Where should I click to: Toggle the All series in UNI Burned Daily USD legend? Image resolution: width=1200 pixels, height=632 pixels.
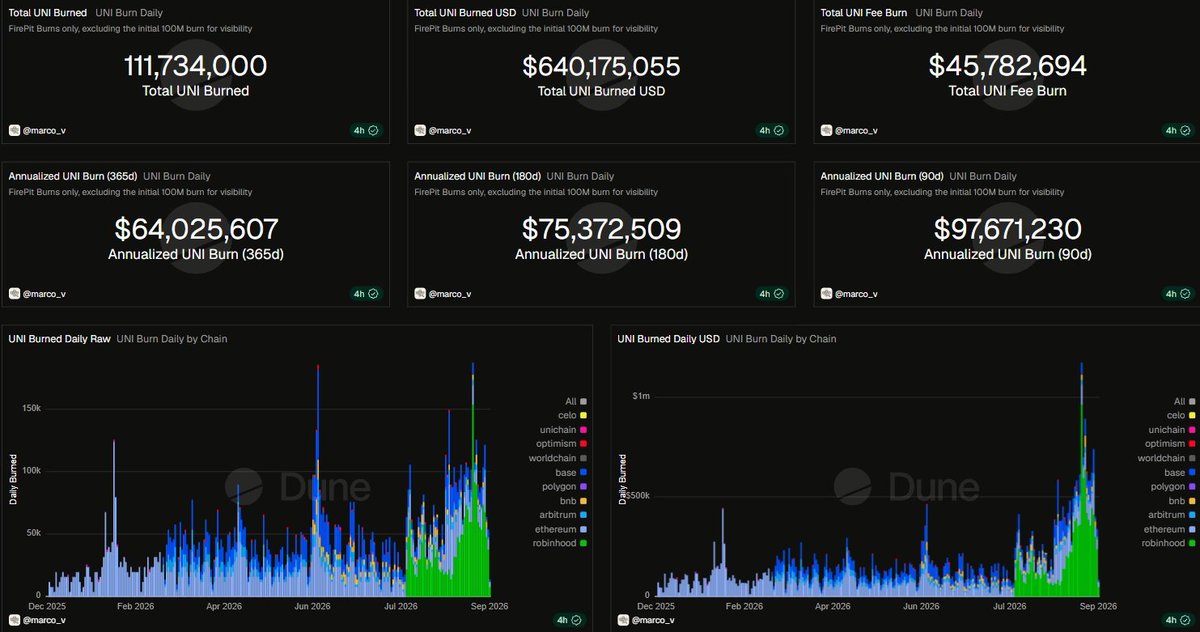tap(1184, 401)
